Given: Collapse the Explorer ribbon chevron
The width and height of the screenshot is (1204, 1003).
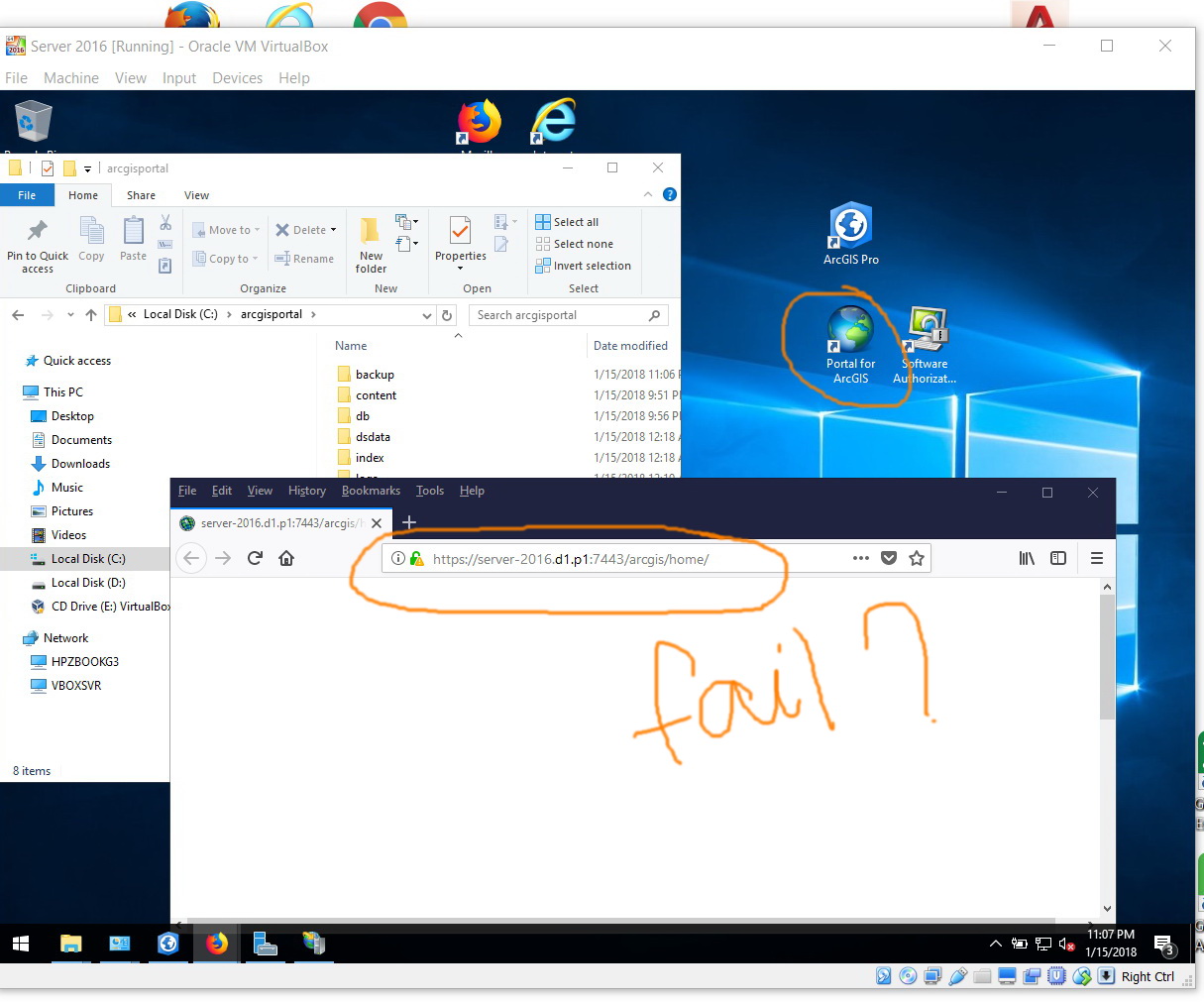Looking at the screenshot, I should click(x=648, y=194).
